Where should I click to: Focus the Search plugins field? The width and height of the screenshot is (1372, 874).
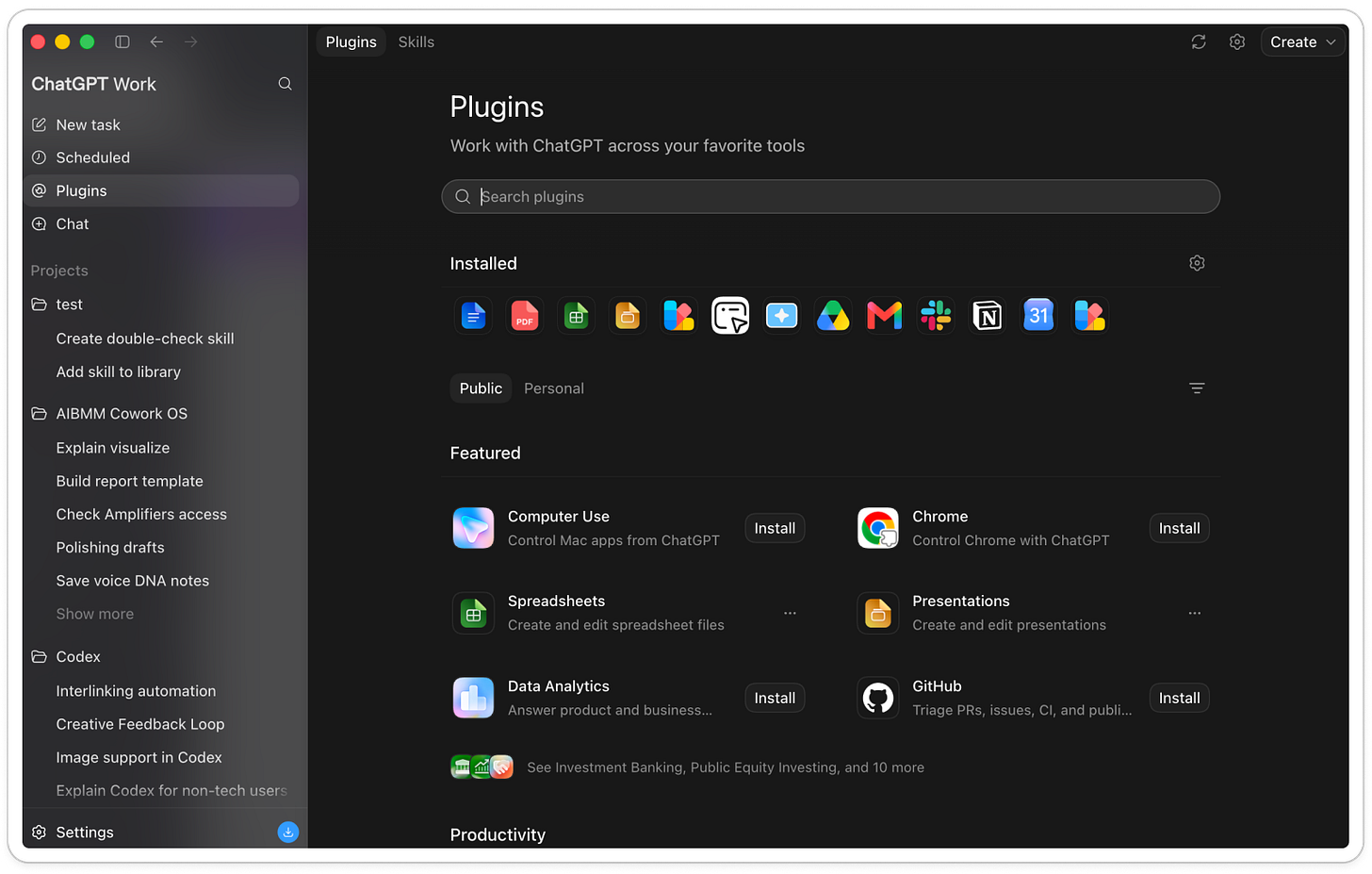(x=831, y=196)
